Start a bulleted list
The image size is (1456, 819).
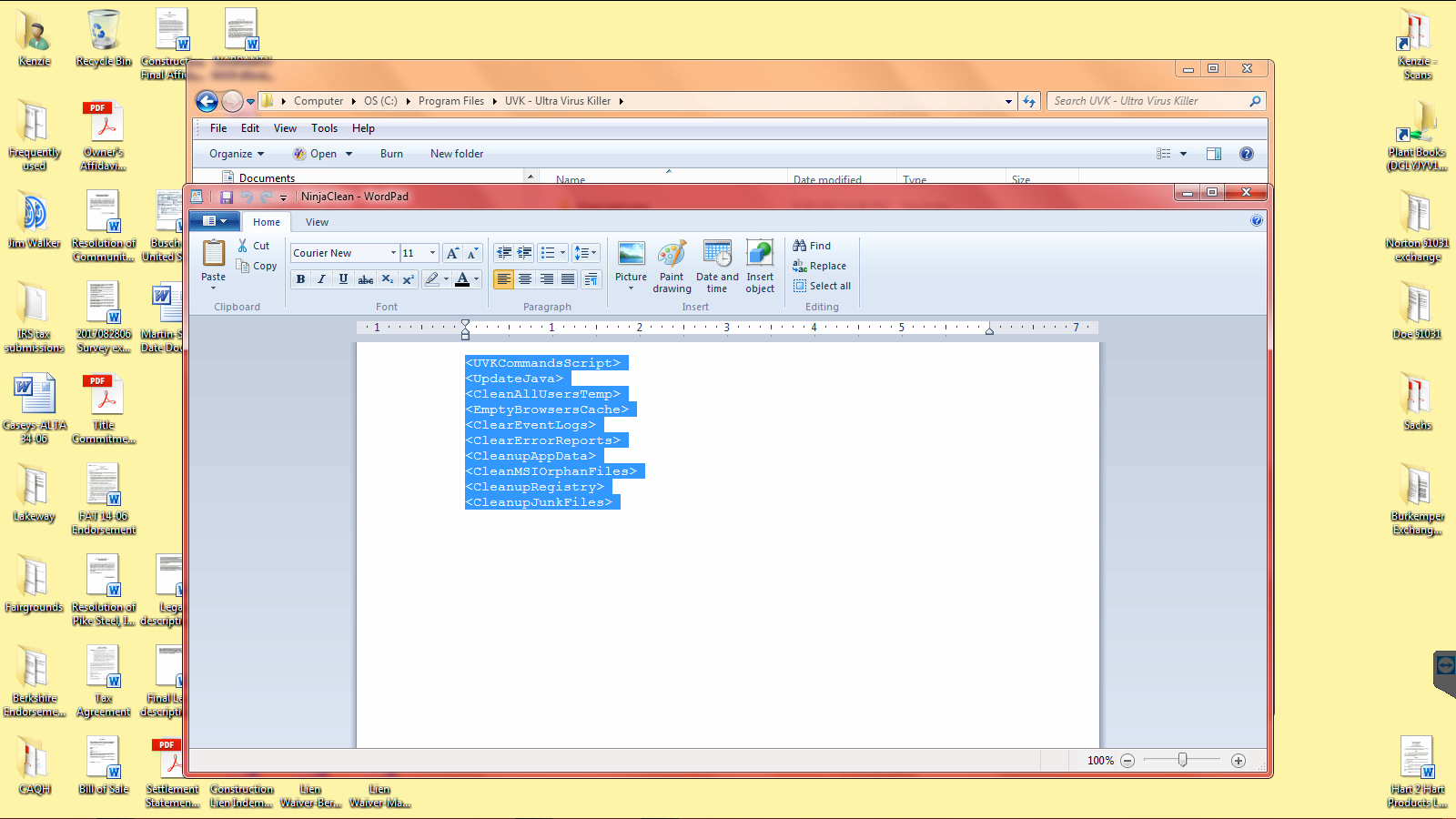click(547, 253)
